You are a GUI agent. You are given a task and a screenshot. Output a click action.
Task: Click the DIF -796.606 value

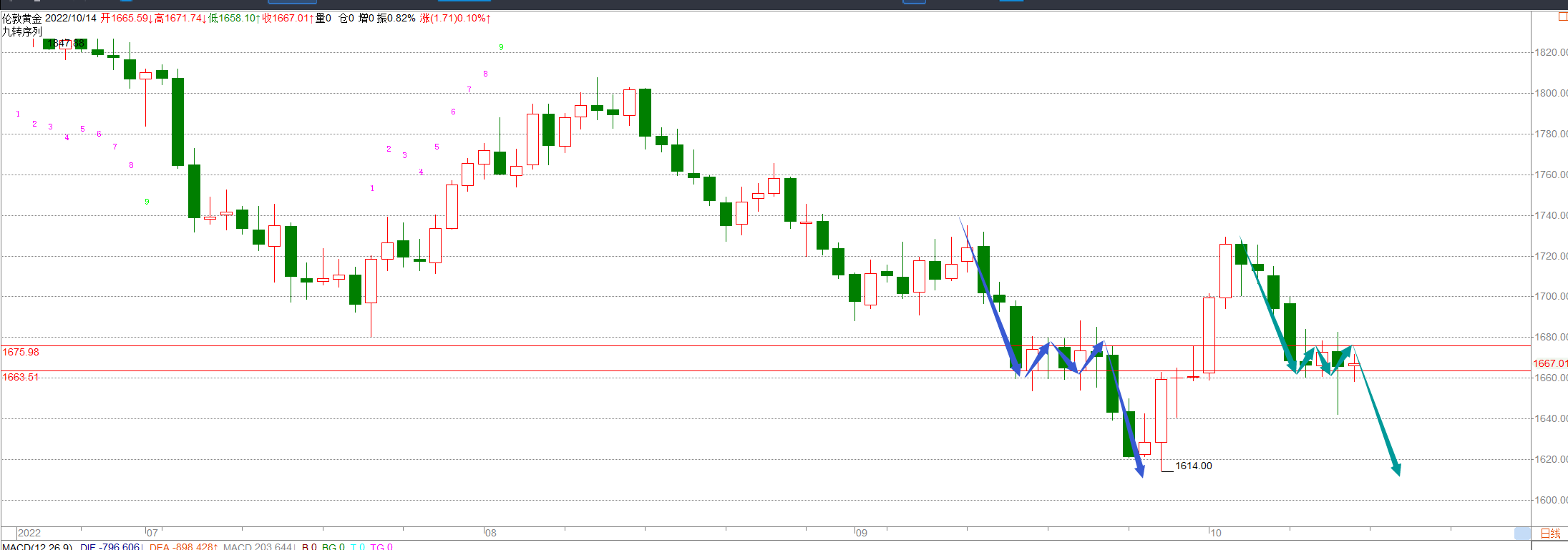click(x=111, y=546)
